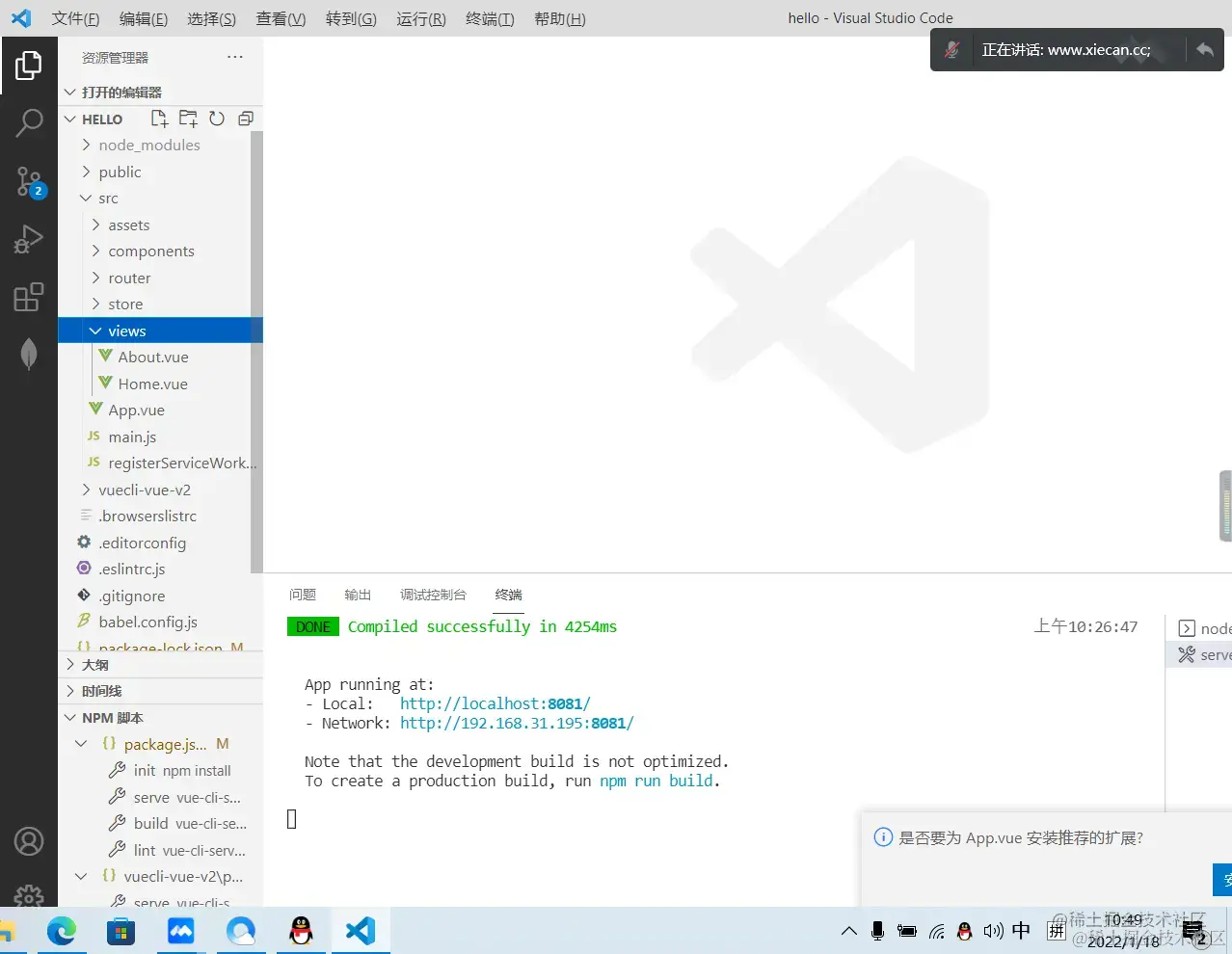Refresh the explorer with the refresh icon
Viewport: 1232px width, 954px height.
pyautogui.click(x=217, y=119)
